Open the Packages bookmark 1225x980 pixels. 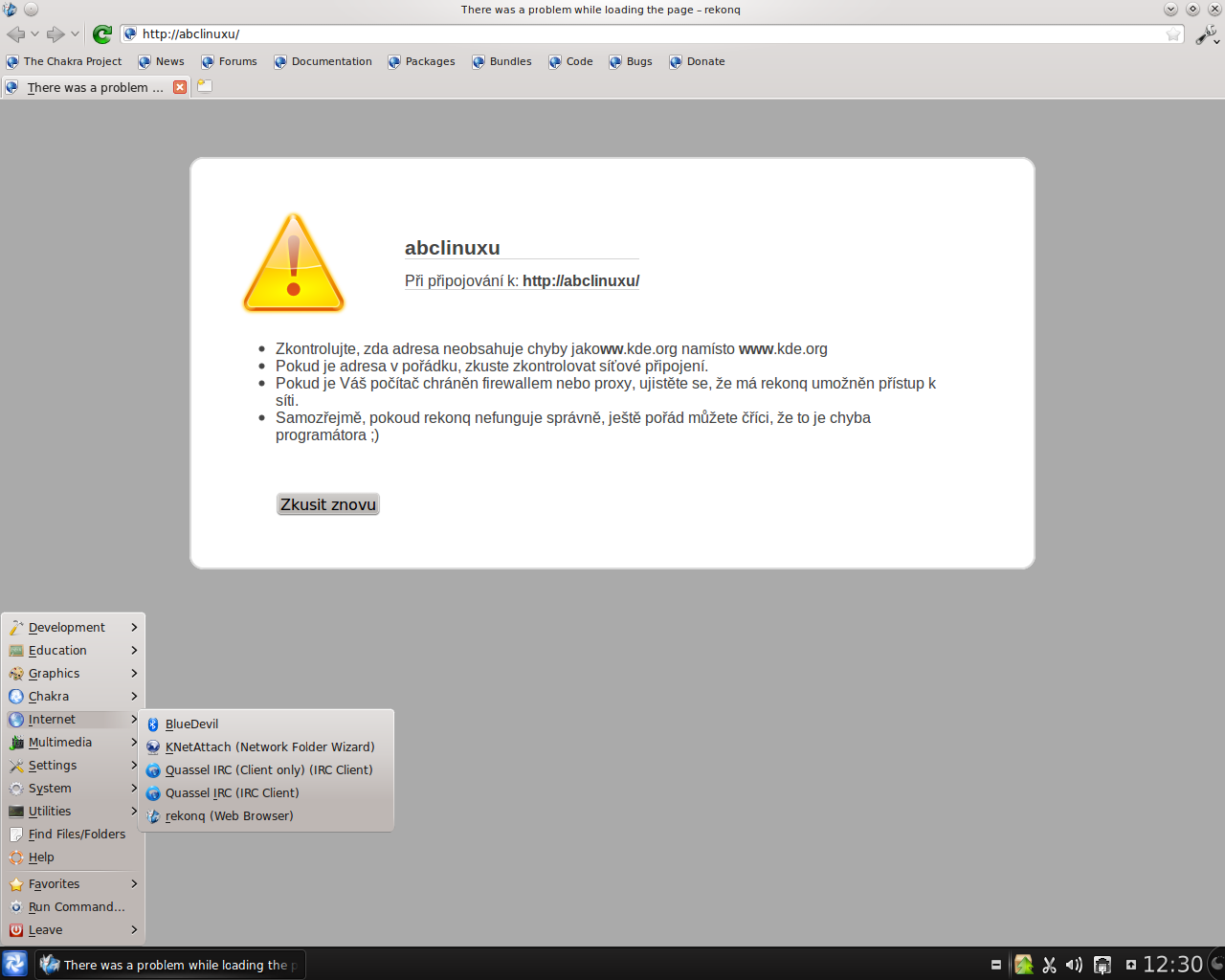[x=421, y=61]
